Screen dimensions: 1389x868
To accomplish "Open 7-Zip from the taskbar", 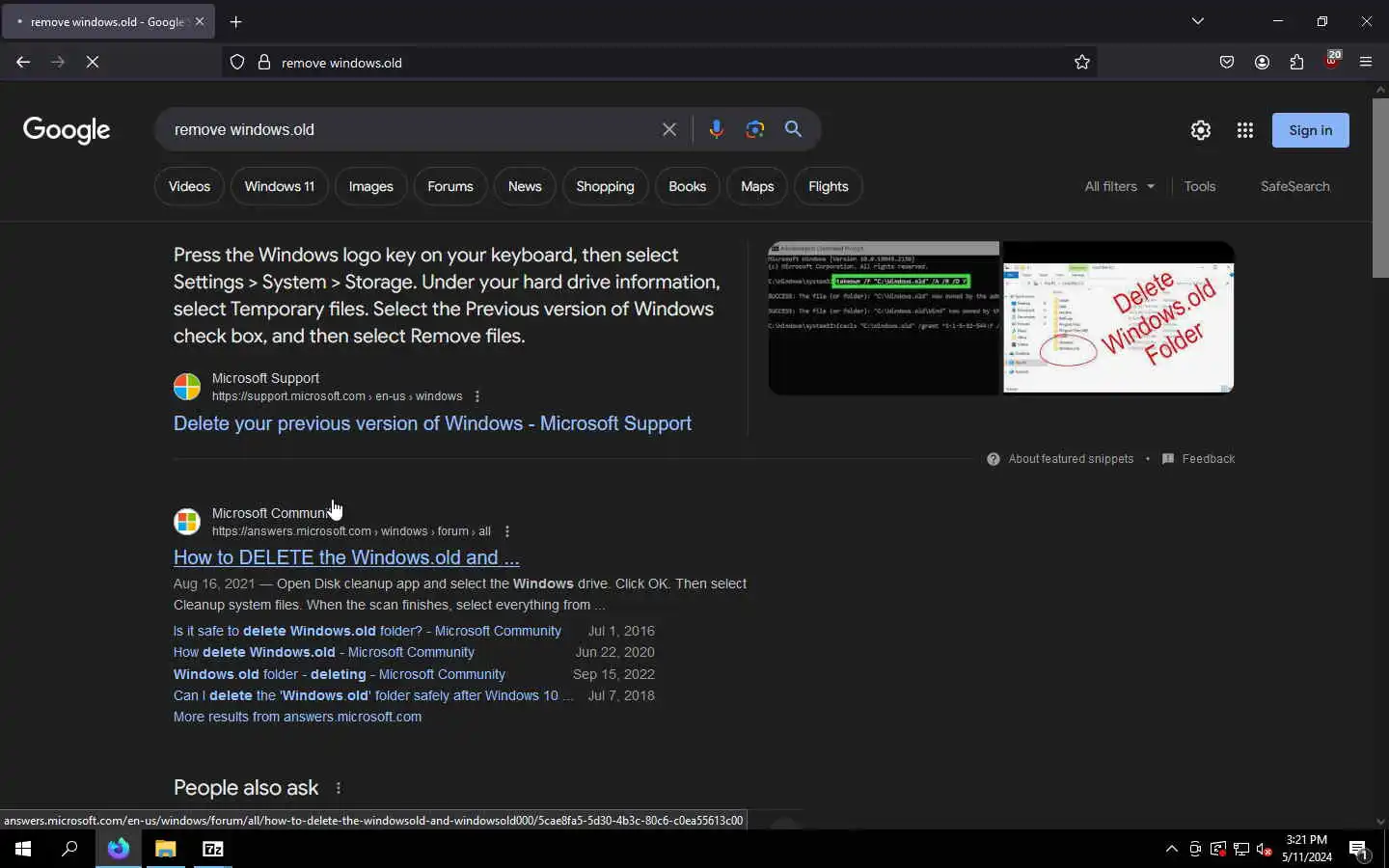I will (x=213, y=849).
